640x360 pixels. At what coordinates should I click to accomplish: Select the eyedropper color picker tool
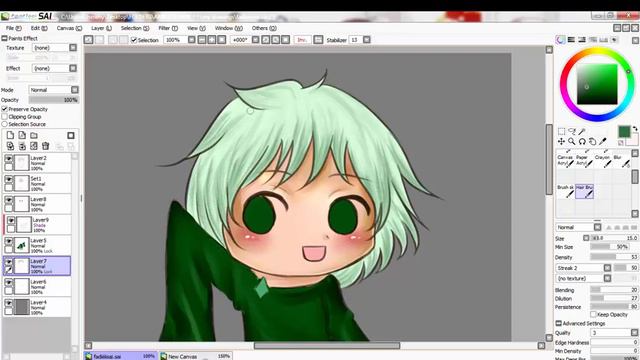(x=602, y=142)
